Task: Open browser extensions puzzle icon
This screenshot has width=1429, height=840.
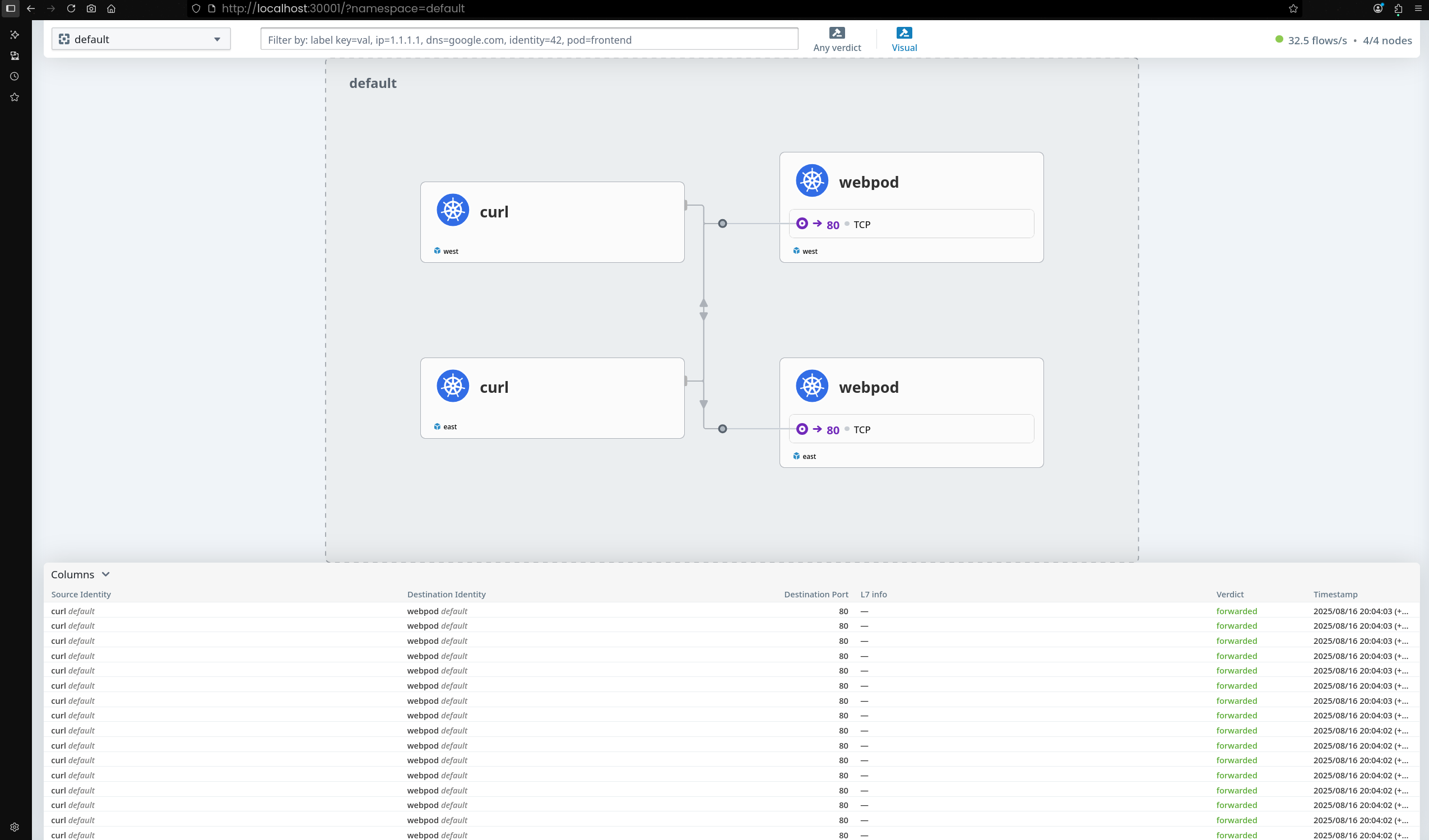Action: click(1398, 8)
